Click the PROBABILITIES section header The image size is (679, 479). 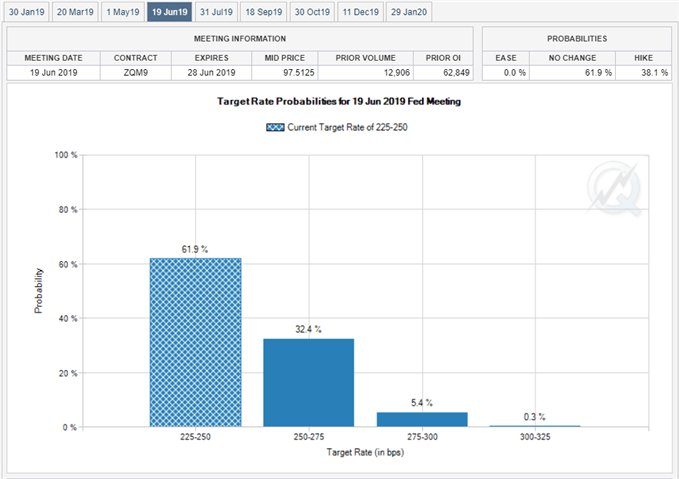(x=577, y=39)
